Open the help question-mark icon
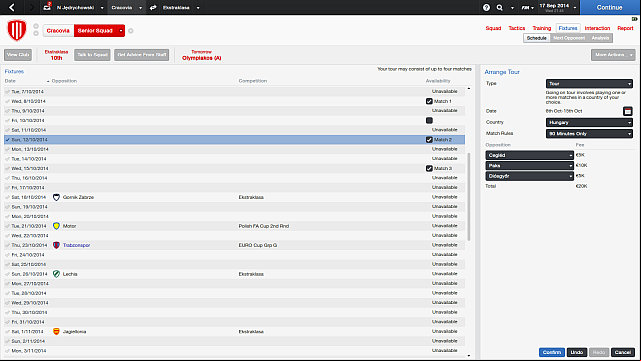The width and height of the screenshot is (641, 361). 486,7
